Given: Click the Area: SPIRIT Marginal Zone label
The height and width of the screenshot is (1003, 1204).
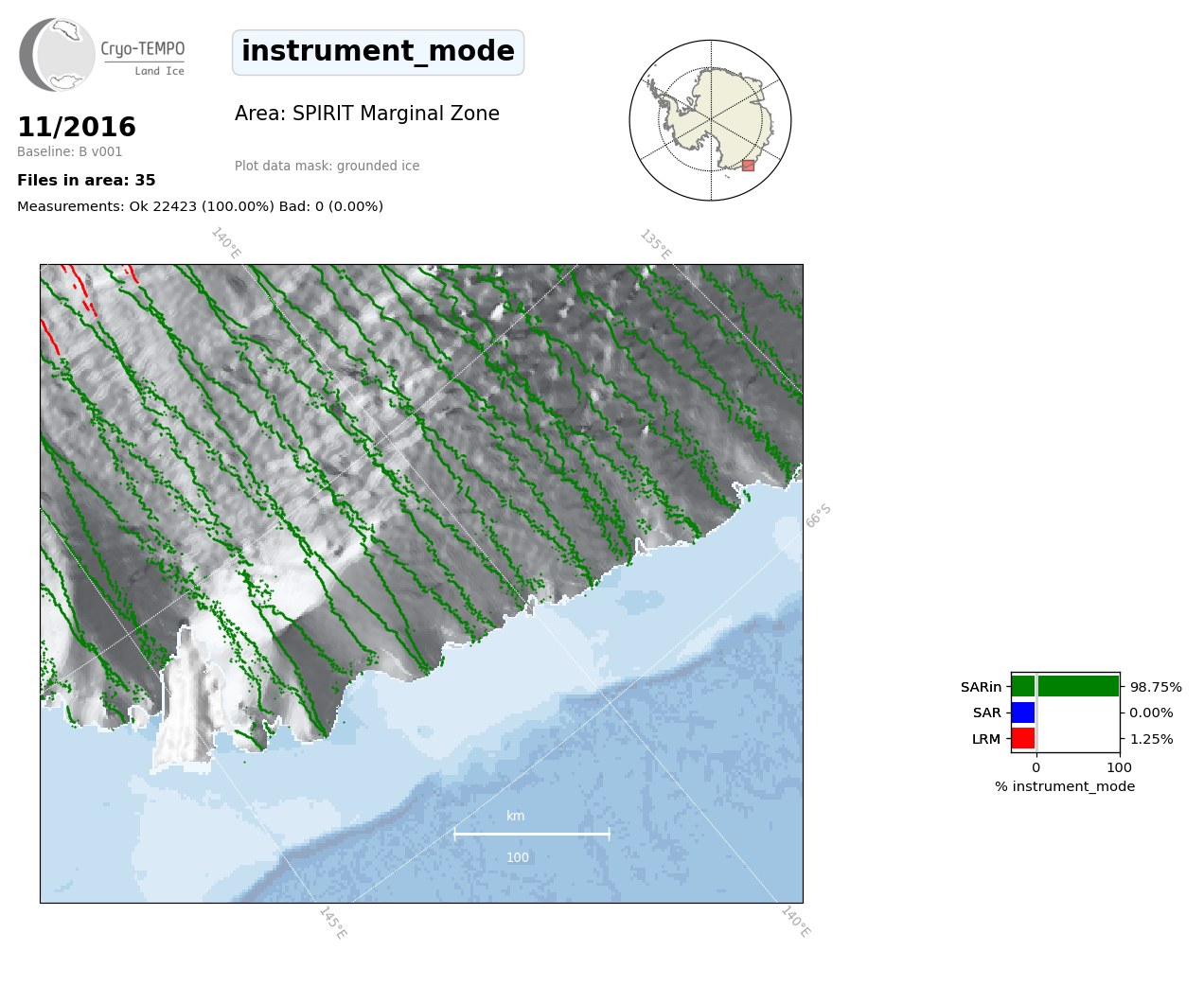Looking at the screenshot, I should (x=367, y=114).
